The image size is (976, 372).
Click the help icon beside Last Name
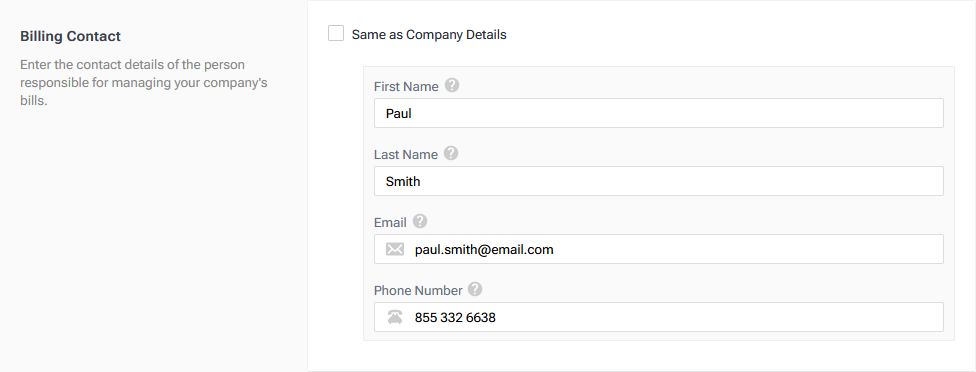pos(451,153)
